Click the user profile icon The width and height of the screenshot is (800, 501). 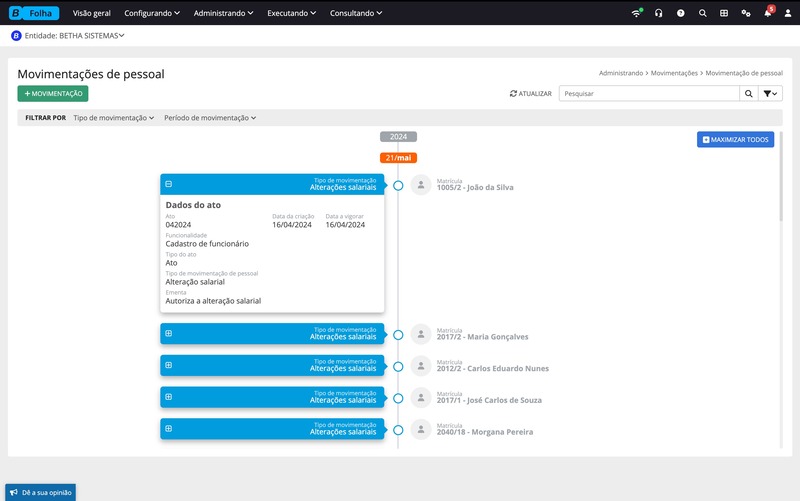(788, 13)
